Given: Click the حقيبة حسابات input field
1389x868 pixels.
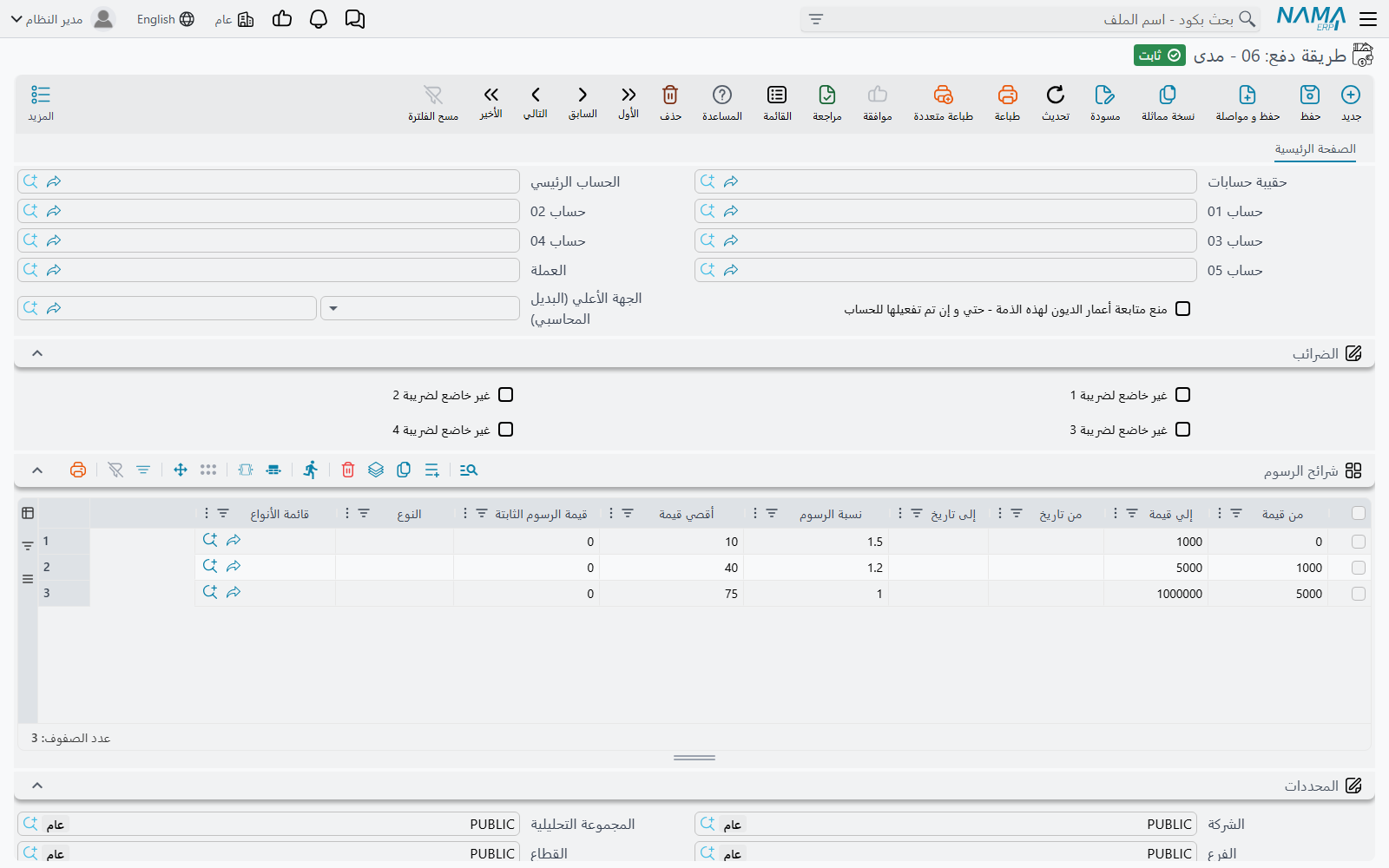Looking at the screenshot, I should coord(945,181).
